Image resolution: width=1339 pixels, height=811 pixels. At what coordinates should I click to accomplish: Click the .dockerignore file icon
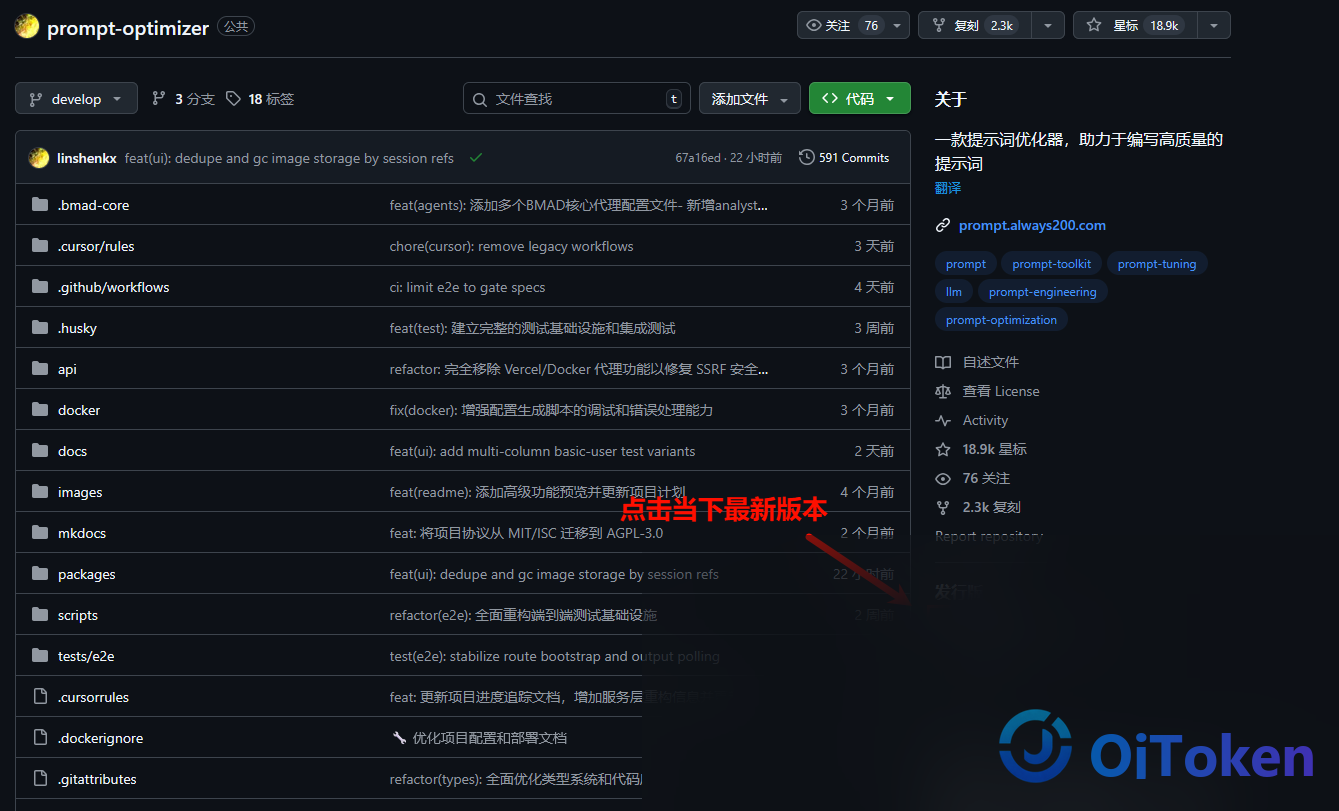[x=40, y=738]
